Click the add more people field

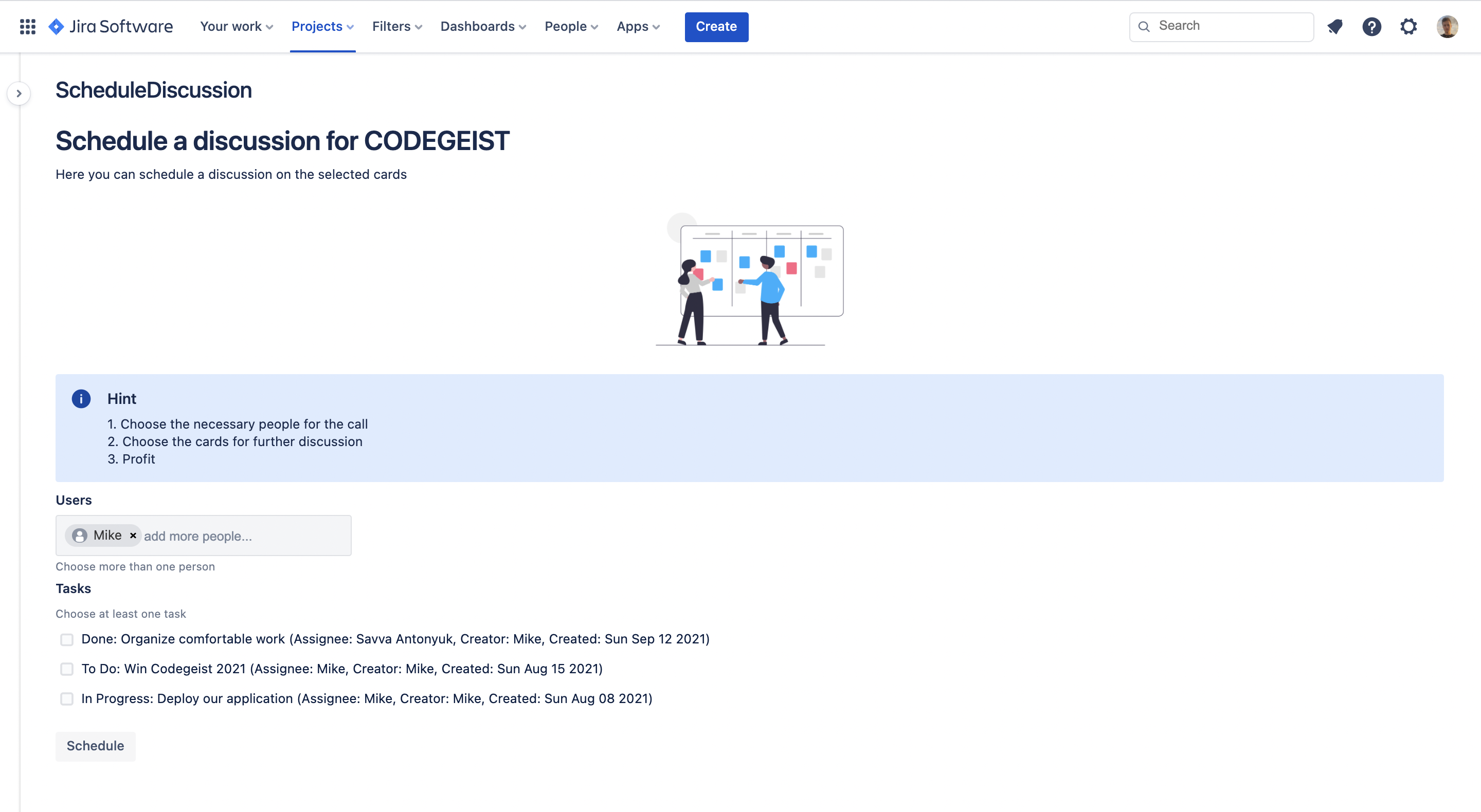coord(242,536)
